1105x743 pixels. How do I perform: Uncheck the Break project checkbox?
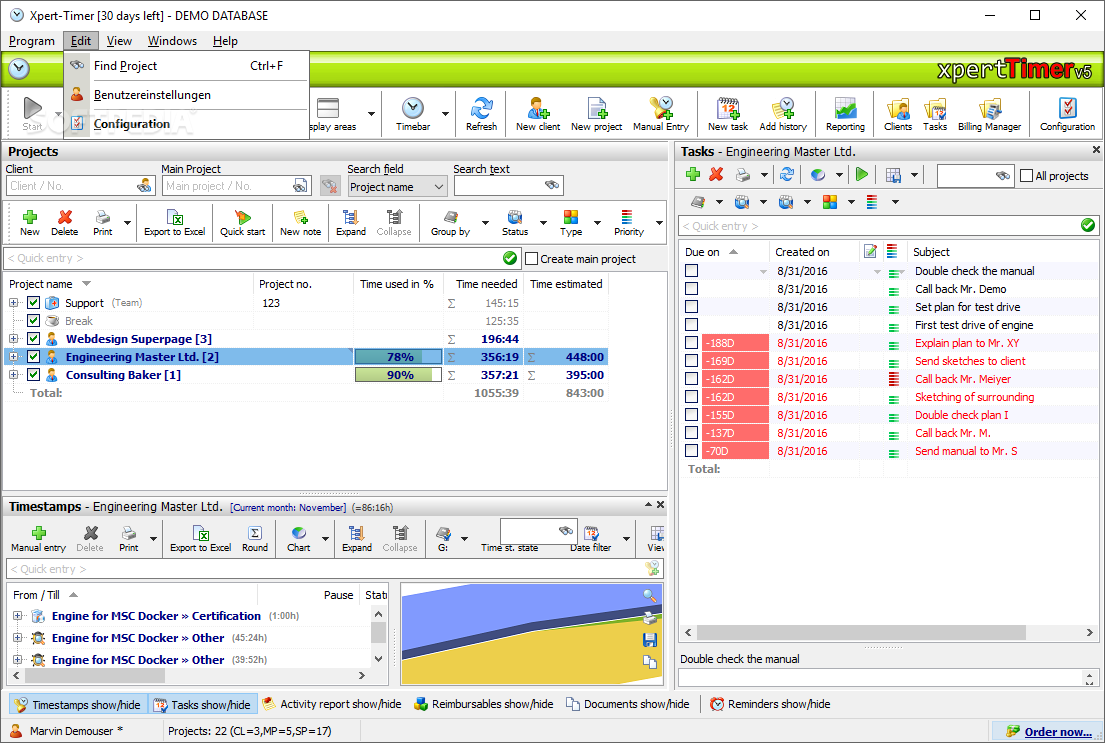[33, 321]
